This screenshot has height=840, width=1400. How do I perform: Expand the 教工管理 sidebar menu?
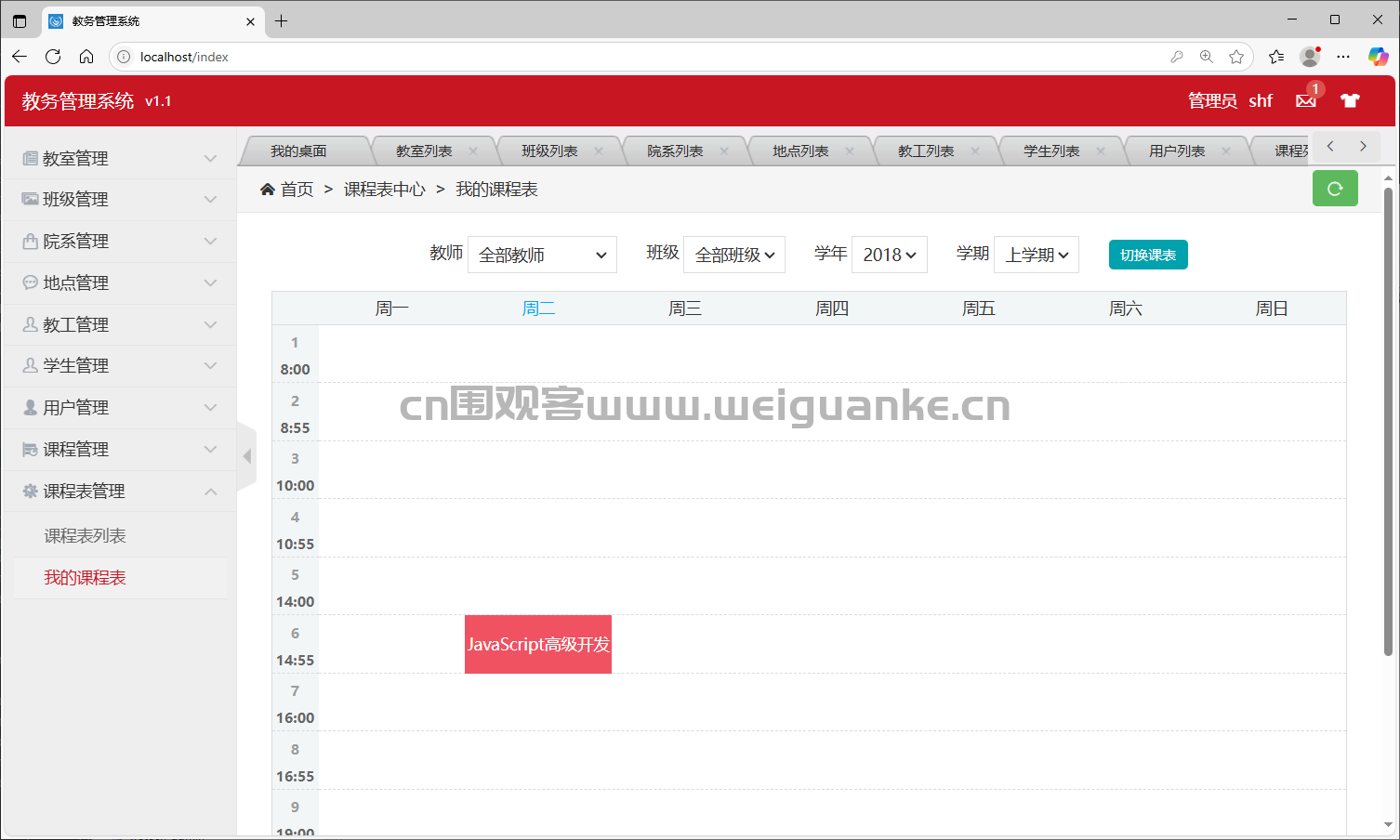(x=120, y=324)
